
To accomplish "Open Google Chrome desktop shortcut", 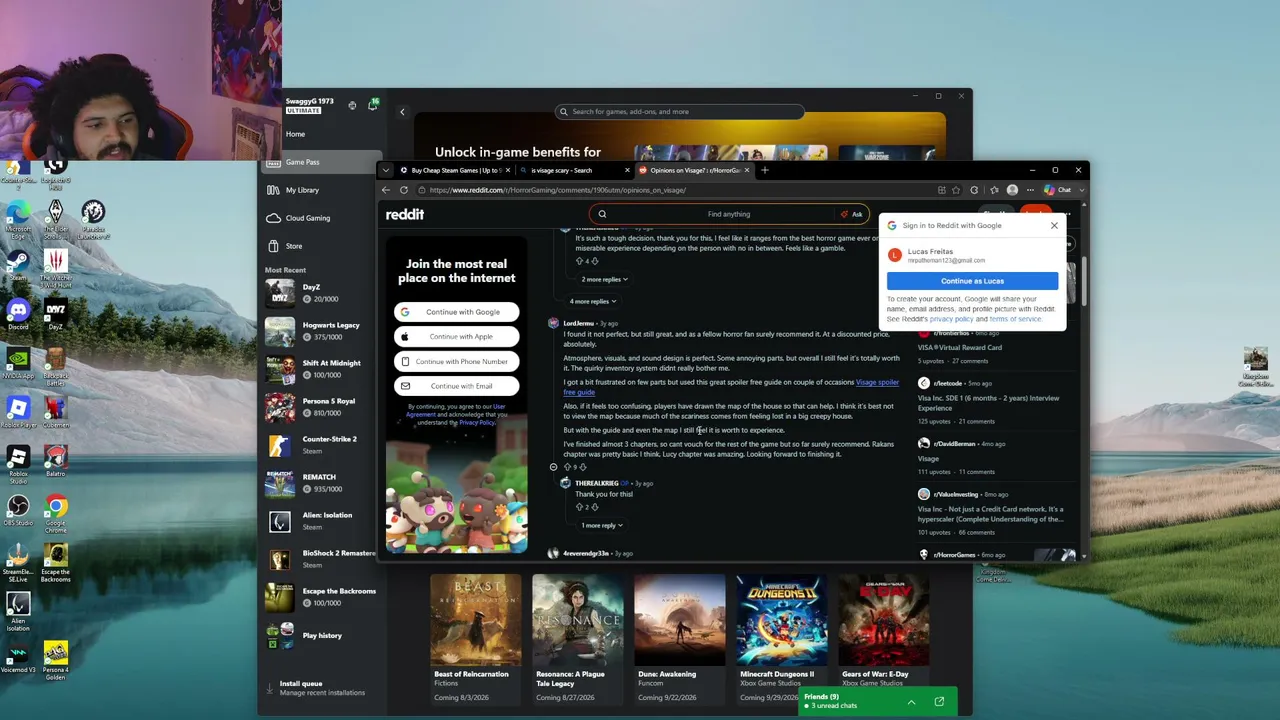I will click(x=55, y=512).
